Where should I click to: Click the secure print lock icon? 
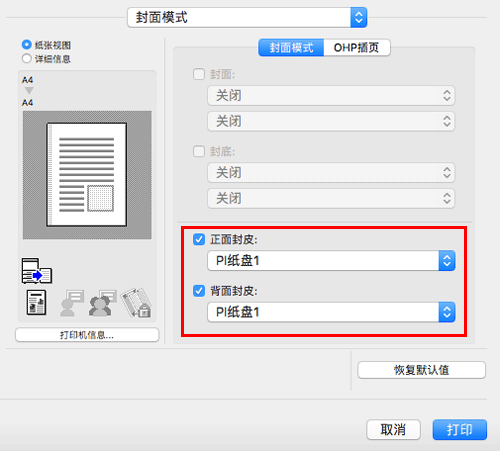(136, 303)
